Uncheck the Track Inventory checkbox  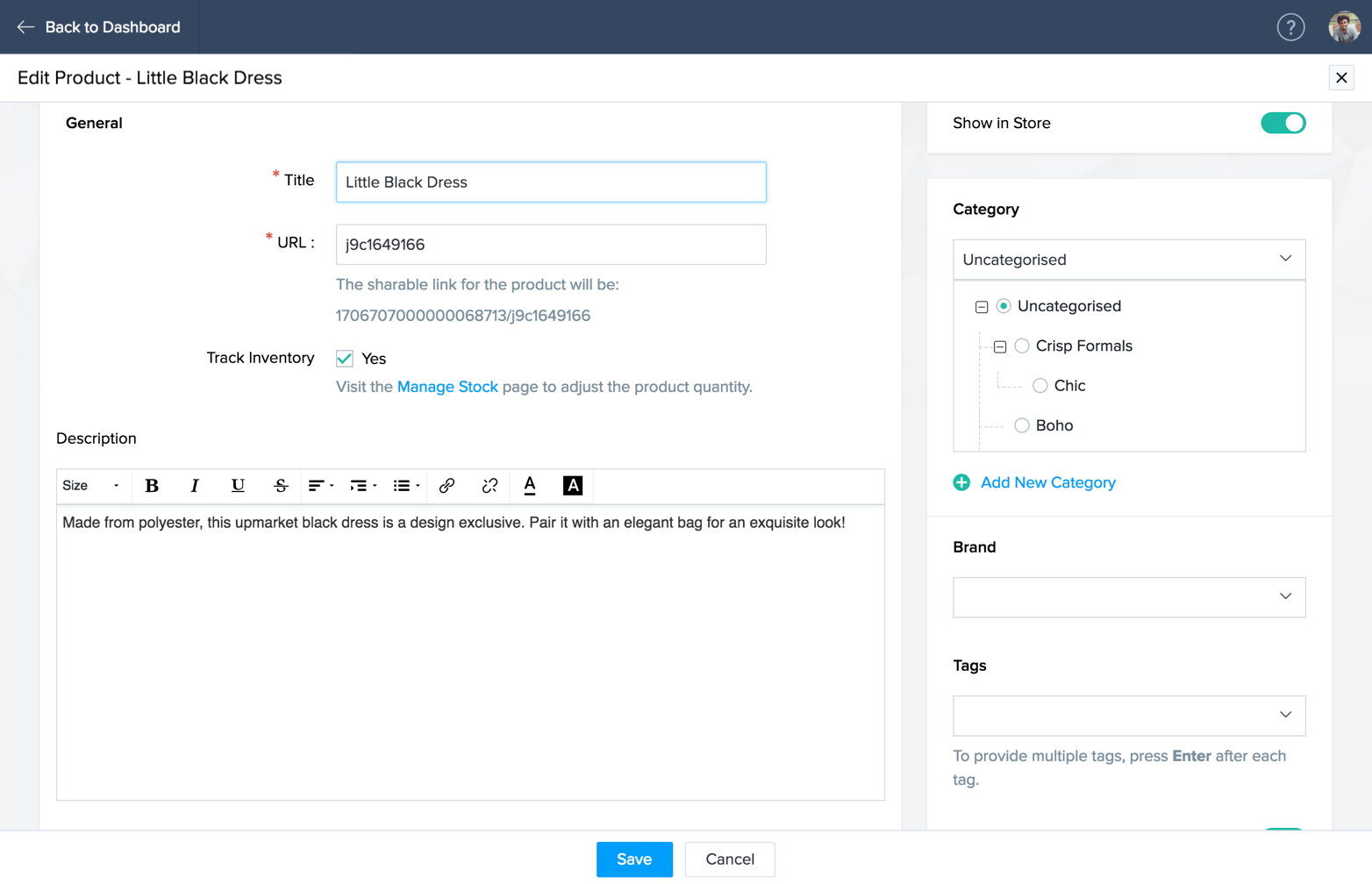[x=345, y=359]
